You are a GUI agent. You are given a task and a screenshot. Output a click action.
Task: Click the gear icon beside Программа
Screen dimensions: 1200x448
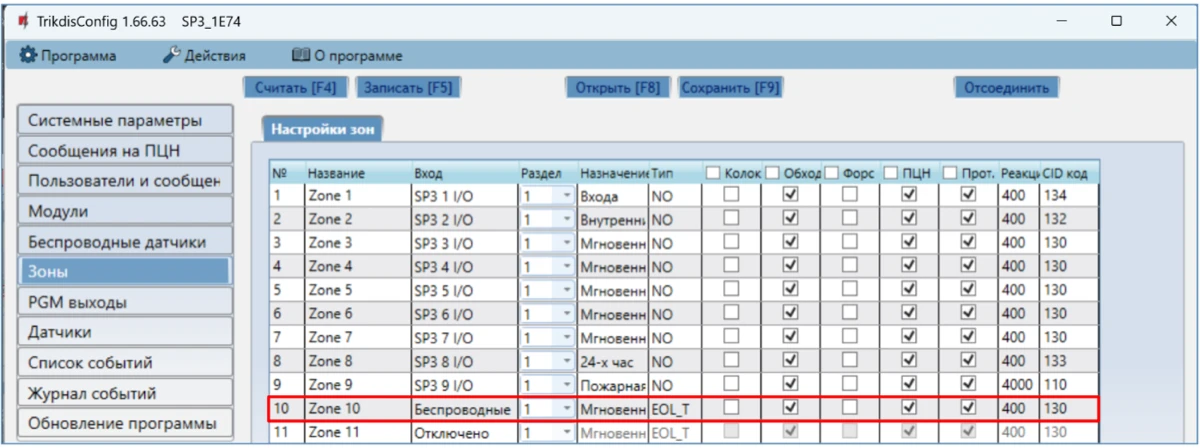tap(28, 56)
